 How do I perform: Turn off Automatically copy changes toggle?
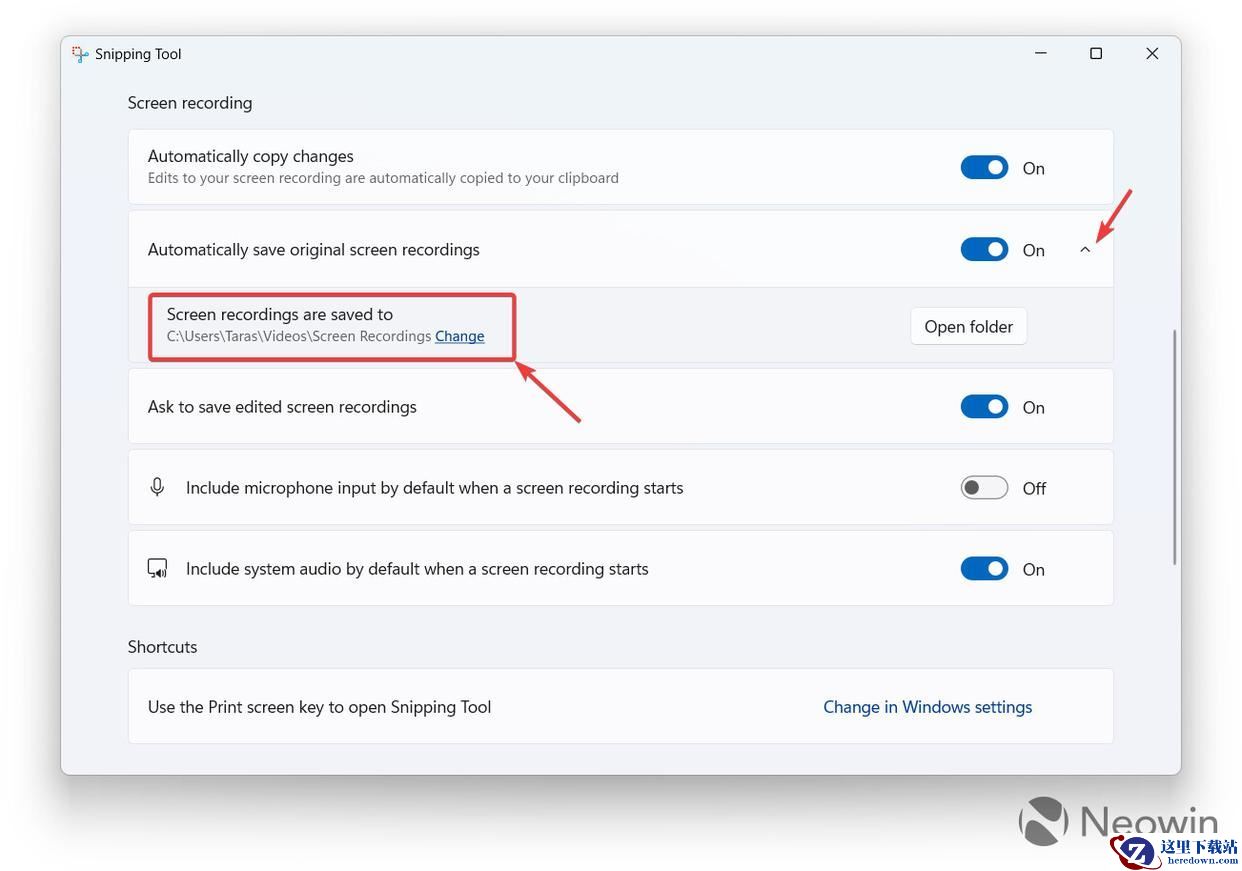click(984, 168)
